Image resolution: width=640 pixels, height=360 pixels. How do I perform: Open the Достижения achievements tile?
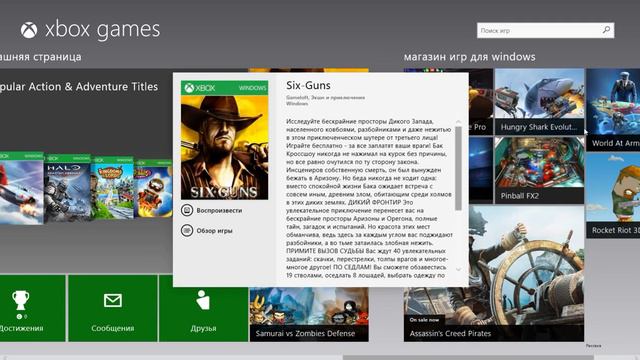(32, 308)
